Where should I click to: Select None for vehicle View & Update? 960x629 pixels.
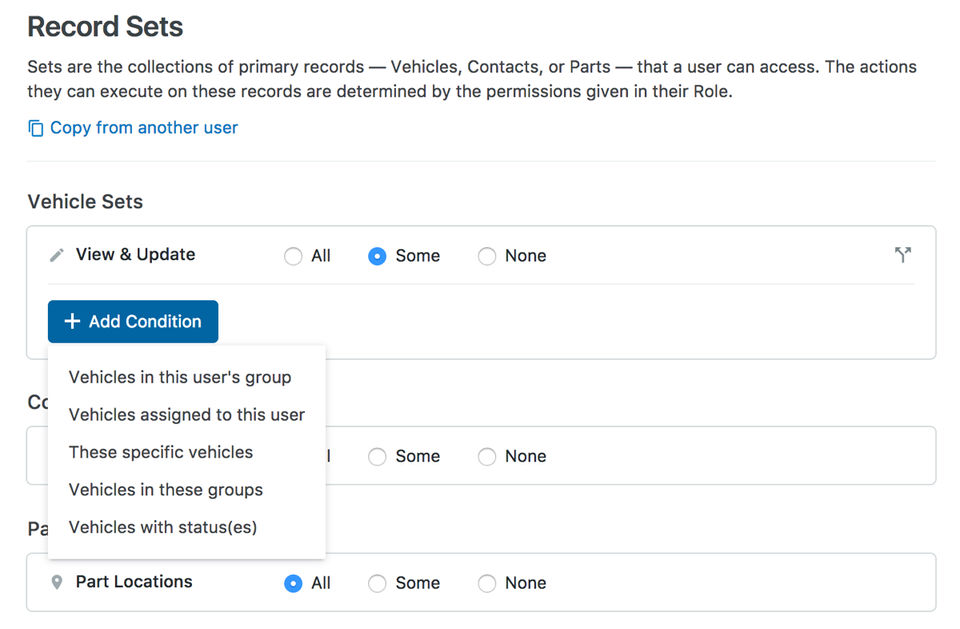pos(487,256)
